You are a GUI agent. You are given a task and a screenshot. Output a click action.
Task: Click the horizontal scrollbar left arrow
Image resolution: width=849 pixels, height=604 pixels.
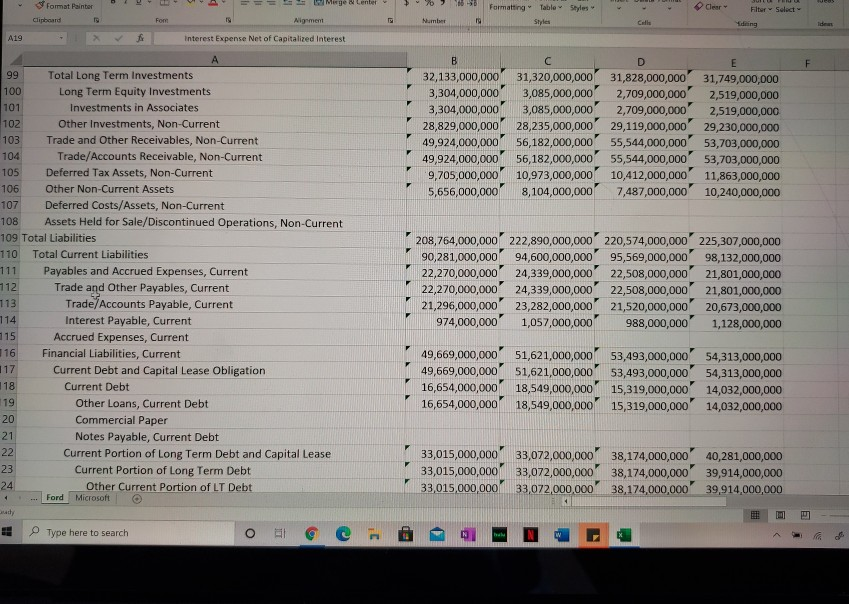[x=566, y=501]
